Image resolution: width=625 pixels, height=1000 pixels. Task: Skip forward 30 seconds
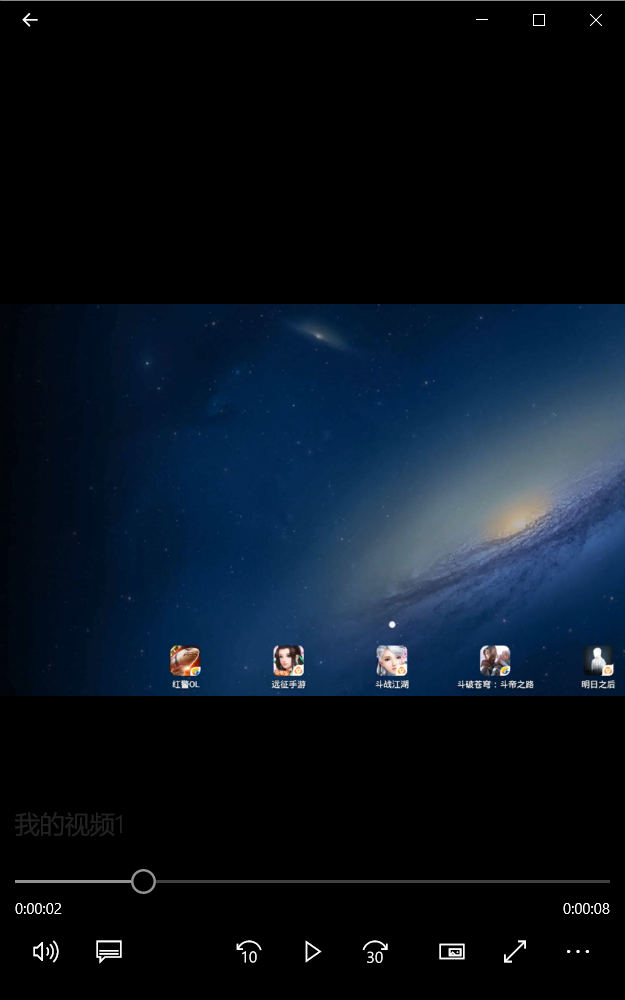point(375,952)
